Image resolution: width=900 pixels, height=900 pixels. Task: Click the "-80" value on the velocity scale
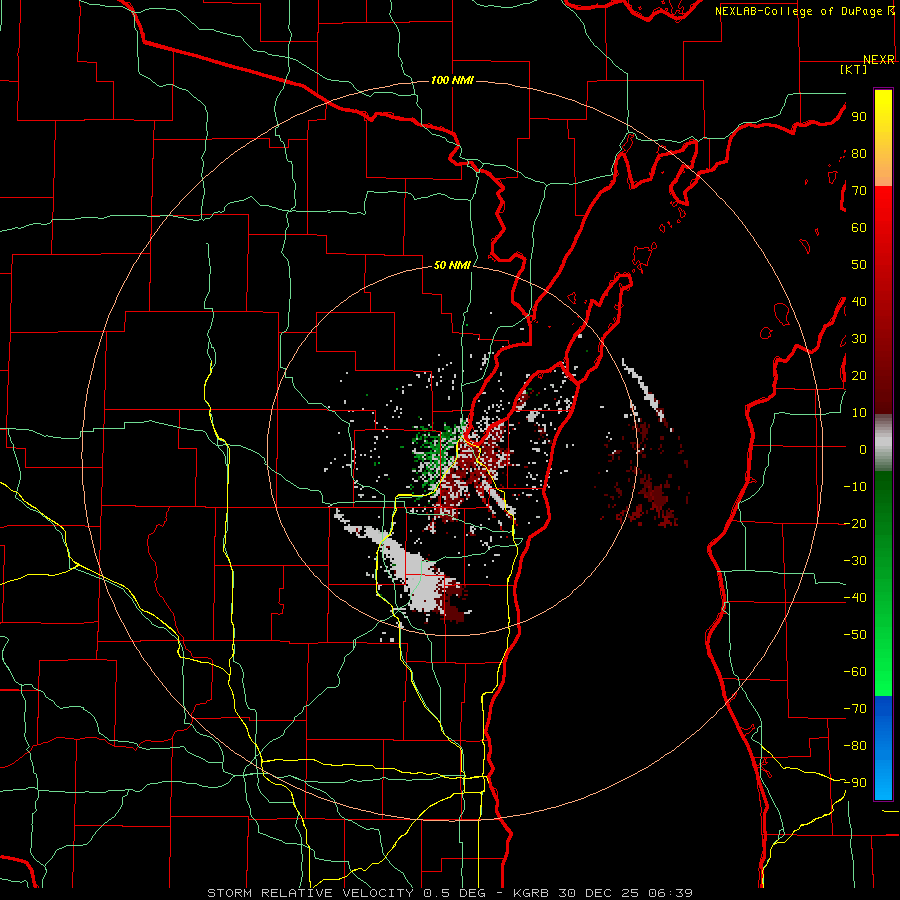click(855, 746)
